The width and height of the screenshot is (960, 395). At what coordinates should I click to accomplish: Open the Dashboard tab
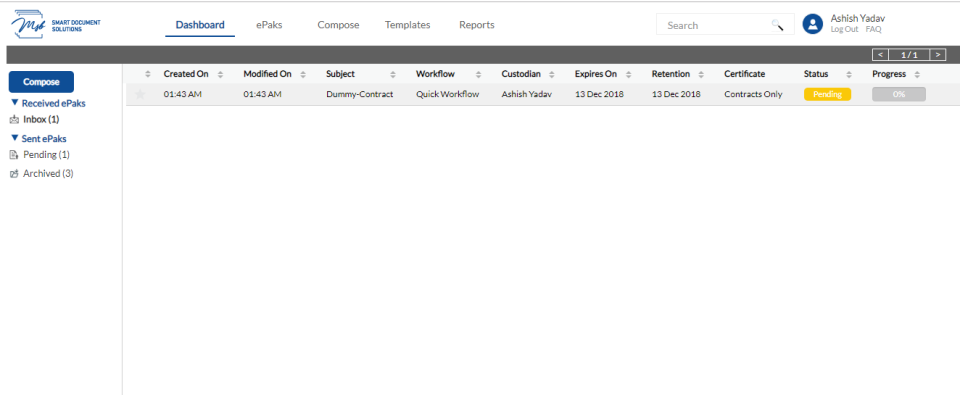(x=200, y=25)
